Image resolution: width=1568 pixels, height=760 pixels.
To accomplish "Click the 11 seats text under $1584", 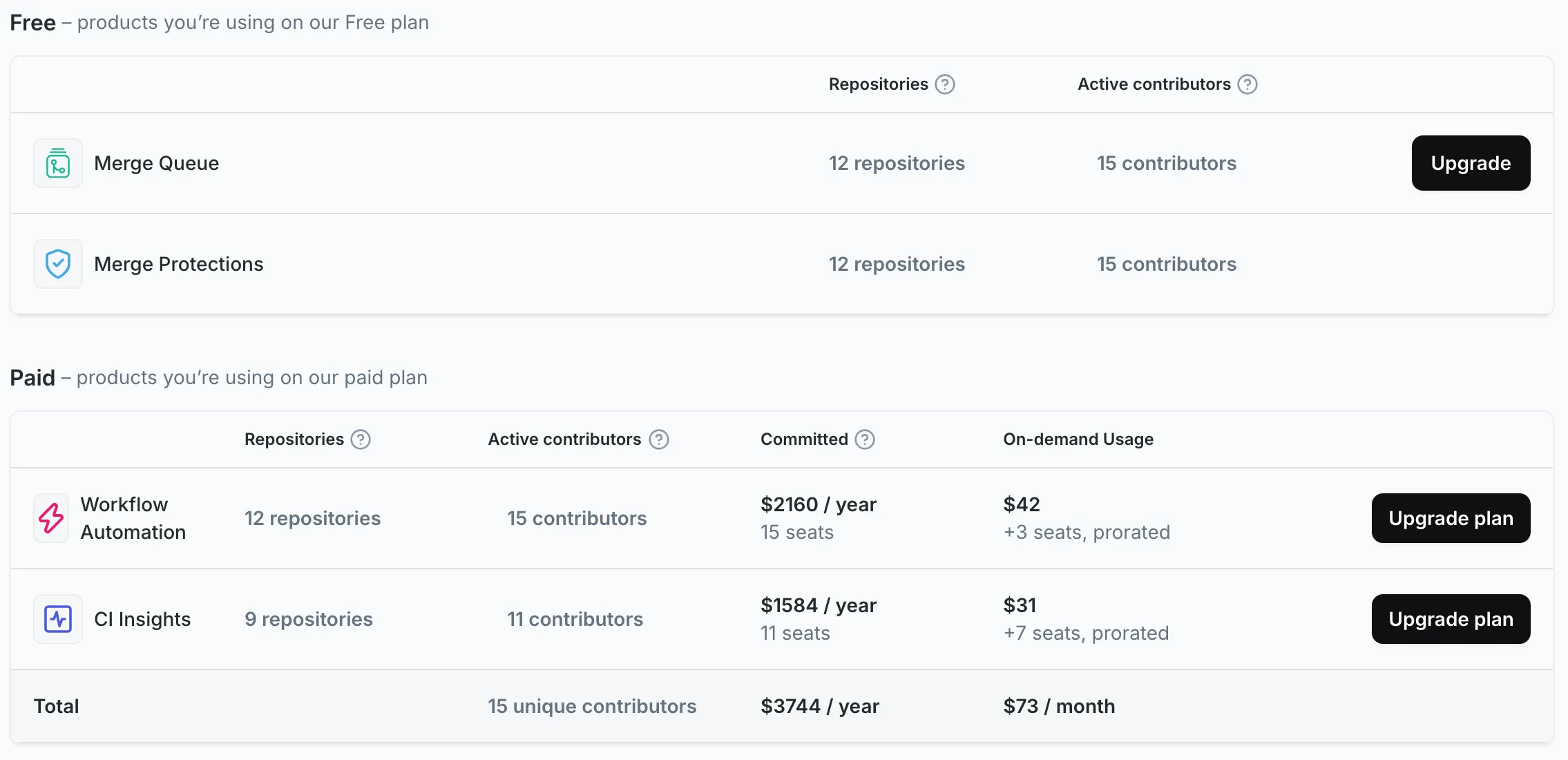I will tap(795, 633).
